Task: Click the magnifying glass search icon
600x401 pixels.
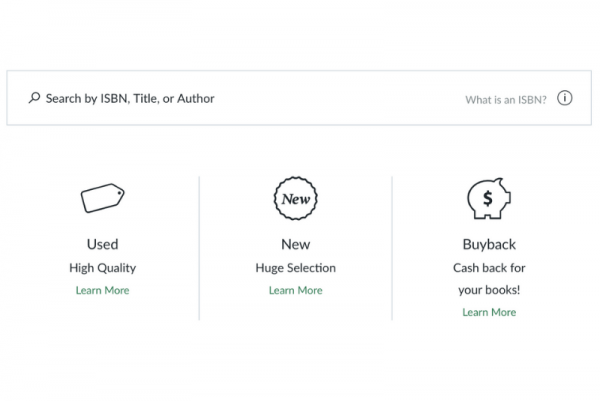Action: (34, 98)
